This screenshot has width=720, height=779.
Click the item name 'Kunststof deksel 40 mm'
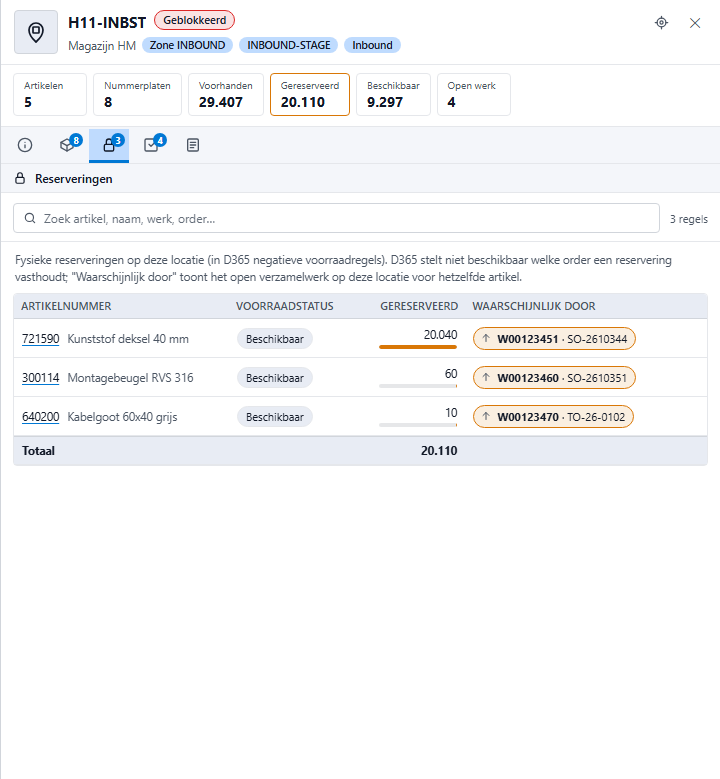[128, 339]
